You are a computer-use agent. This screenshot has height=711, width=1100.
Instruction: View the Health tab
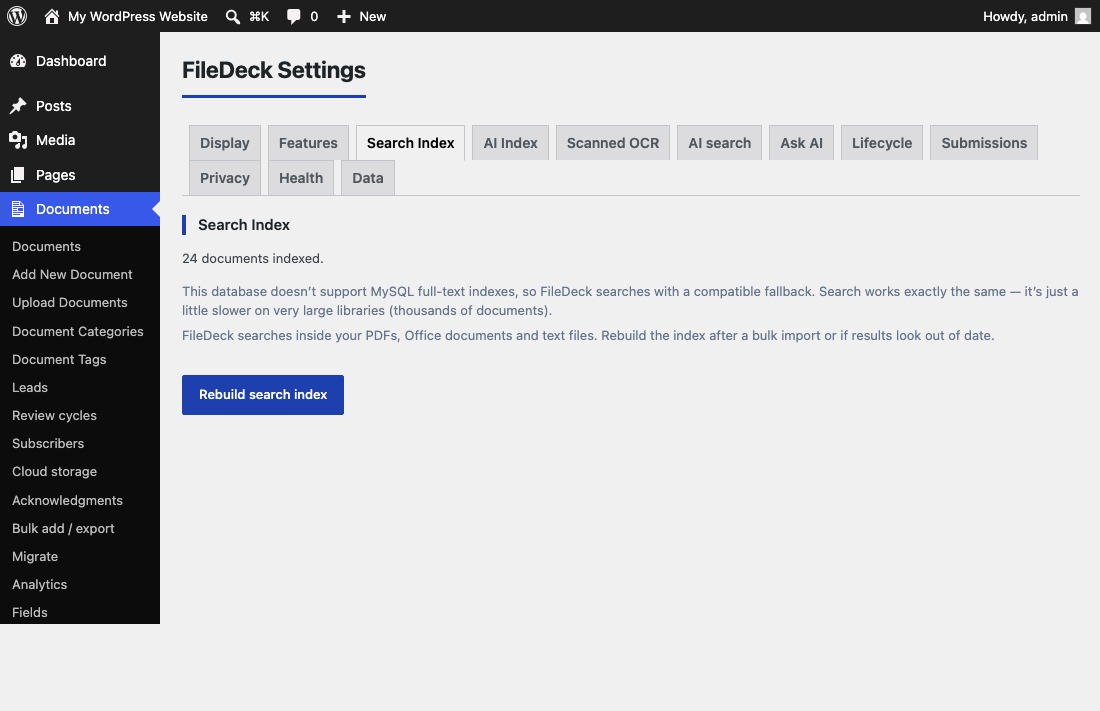pyautogui.click(x=301, y=178)
